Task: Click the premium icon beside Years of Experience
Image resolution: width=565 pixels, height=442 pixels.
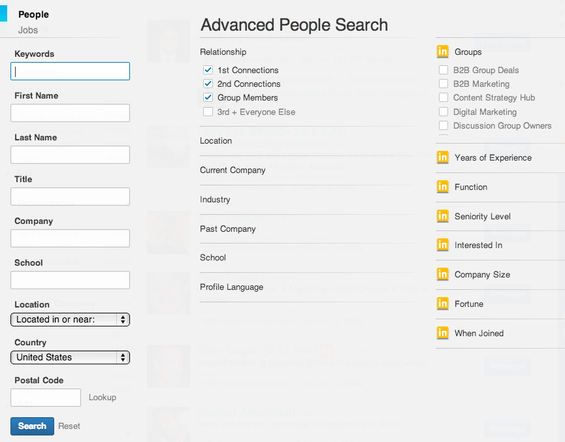Action: click(442, 157)
